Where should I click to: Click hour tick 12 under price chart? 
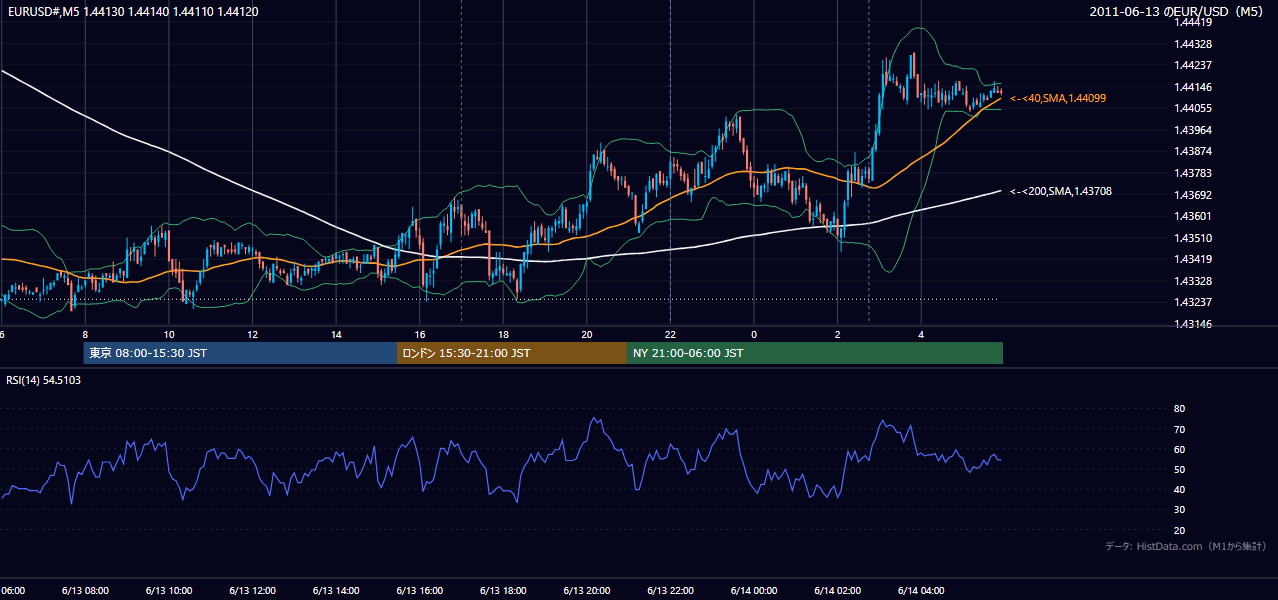point(252,334)
